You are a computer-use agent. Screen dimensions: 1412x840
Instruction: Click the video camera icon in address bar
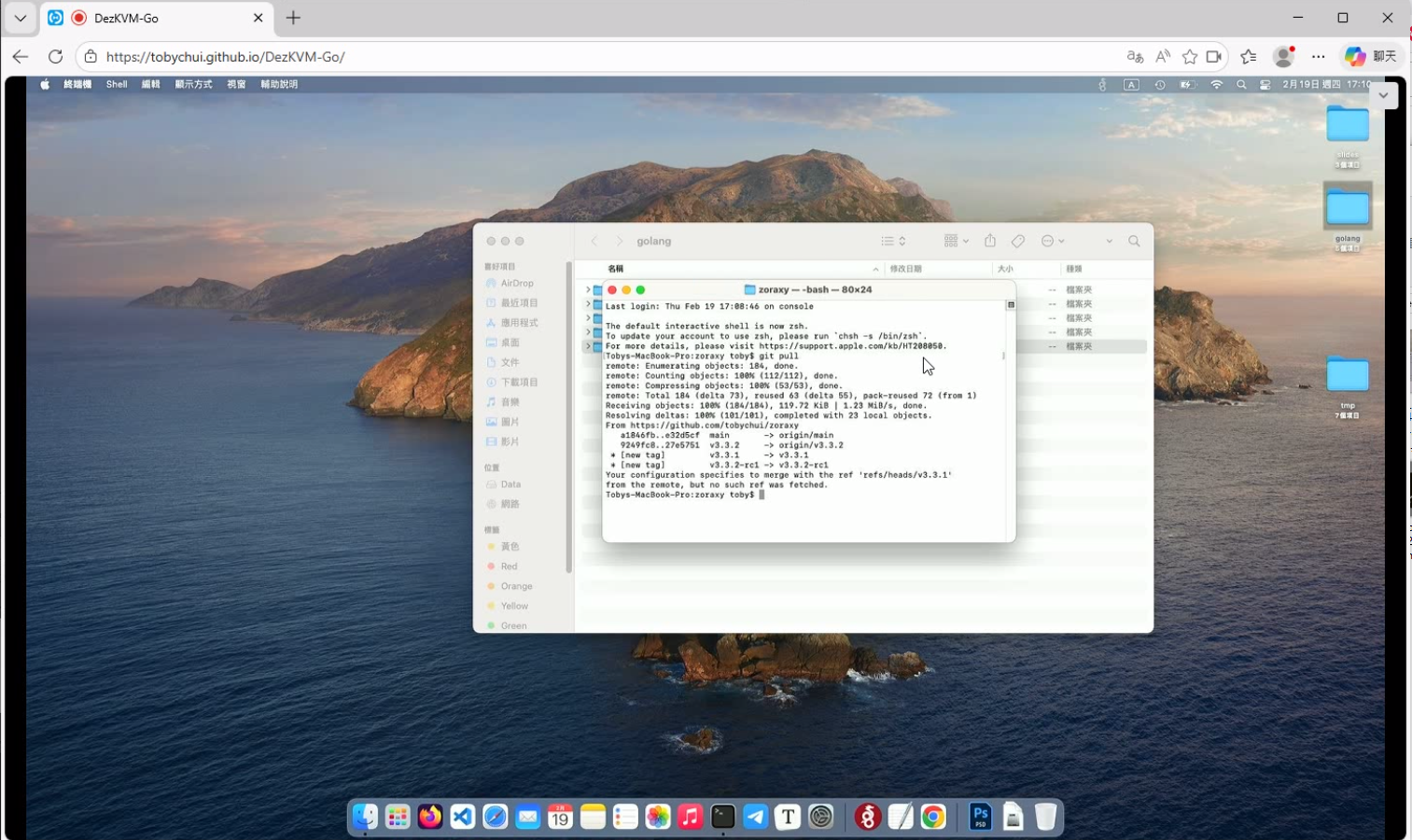[1214, 57]
